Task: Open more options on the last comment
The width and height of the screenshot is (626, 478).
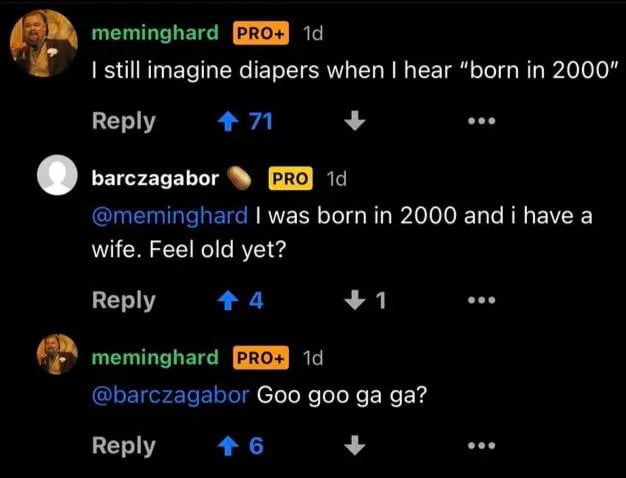Action: [x=481, y=446]
